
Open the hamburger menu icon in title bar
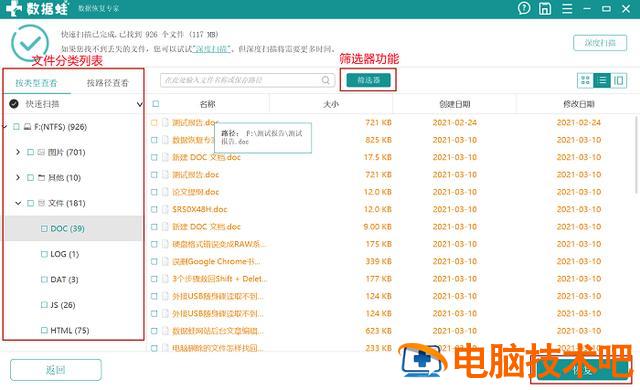point(567,9)
